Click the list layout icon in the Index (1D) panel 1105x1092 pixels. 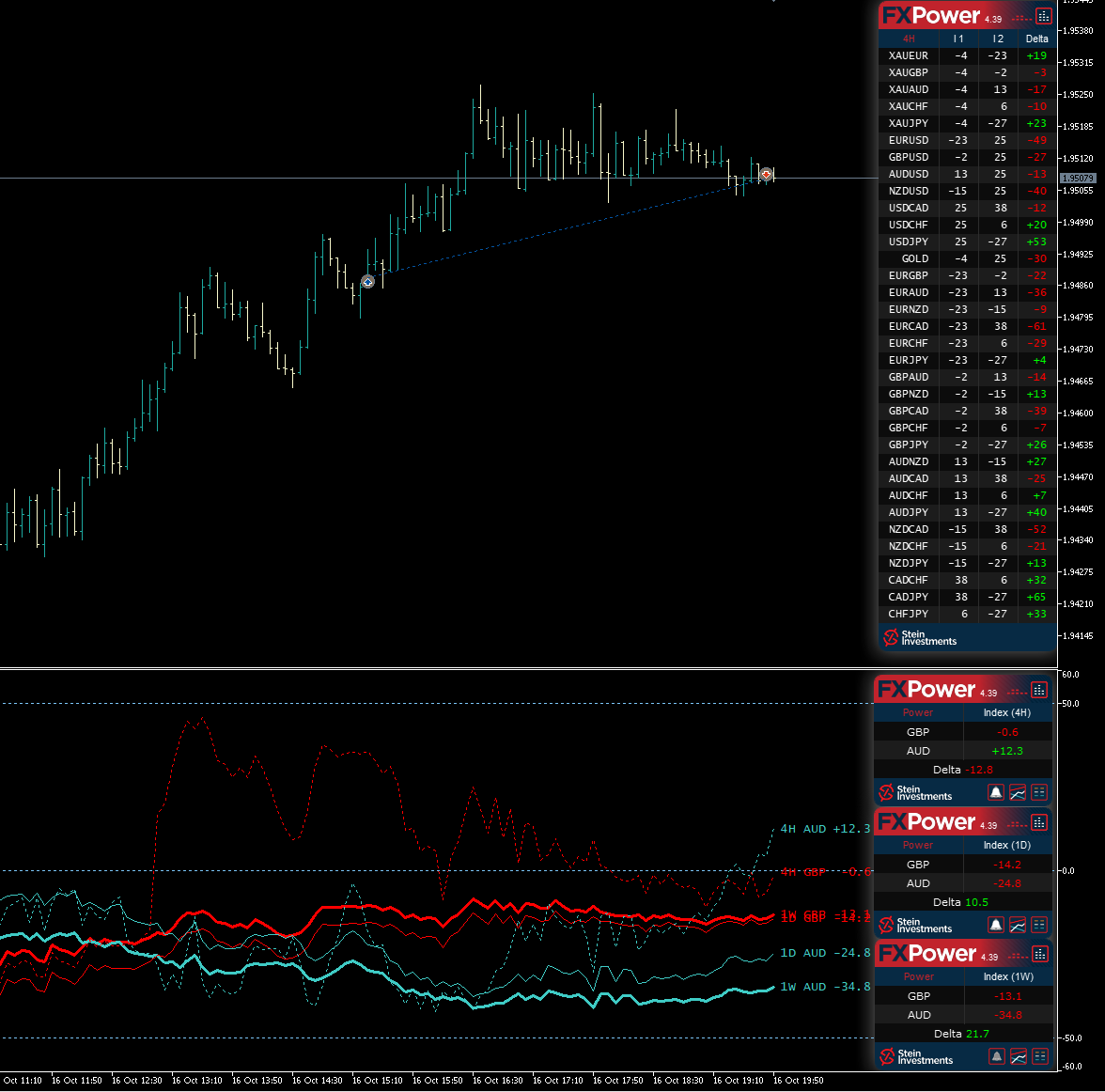coord(1039,924)
